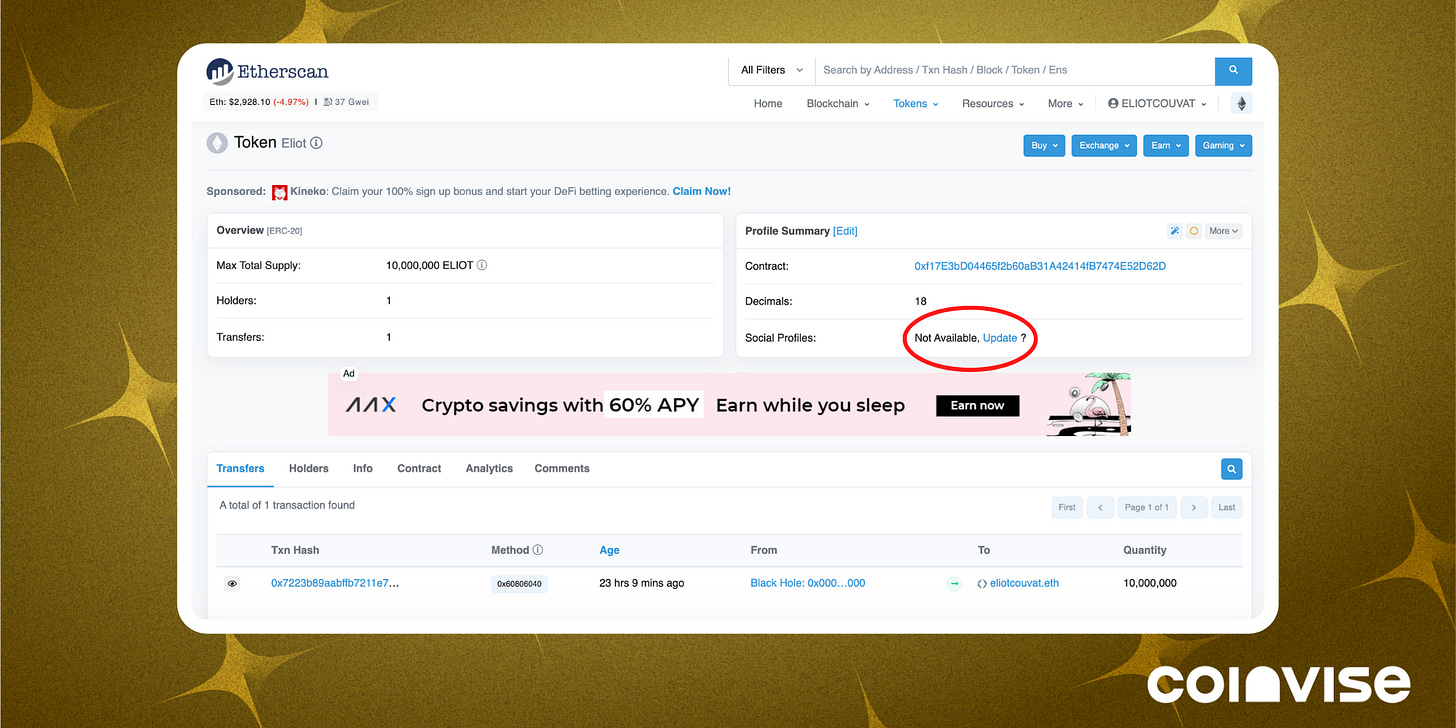The image size is (1456, 728).
Task: Click the contract icon before eliotcouvat.eth
Action: [982, 583]
